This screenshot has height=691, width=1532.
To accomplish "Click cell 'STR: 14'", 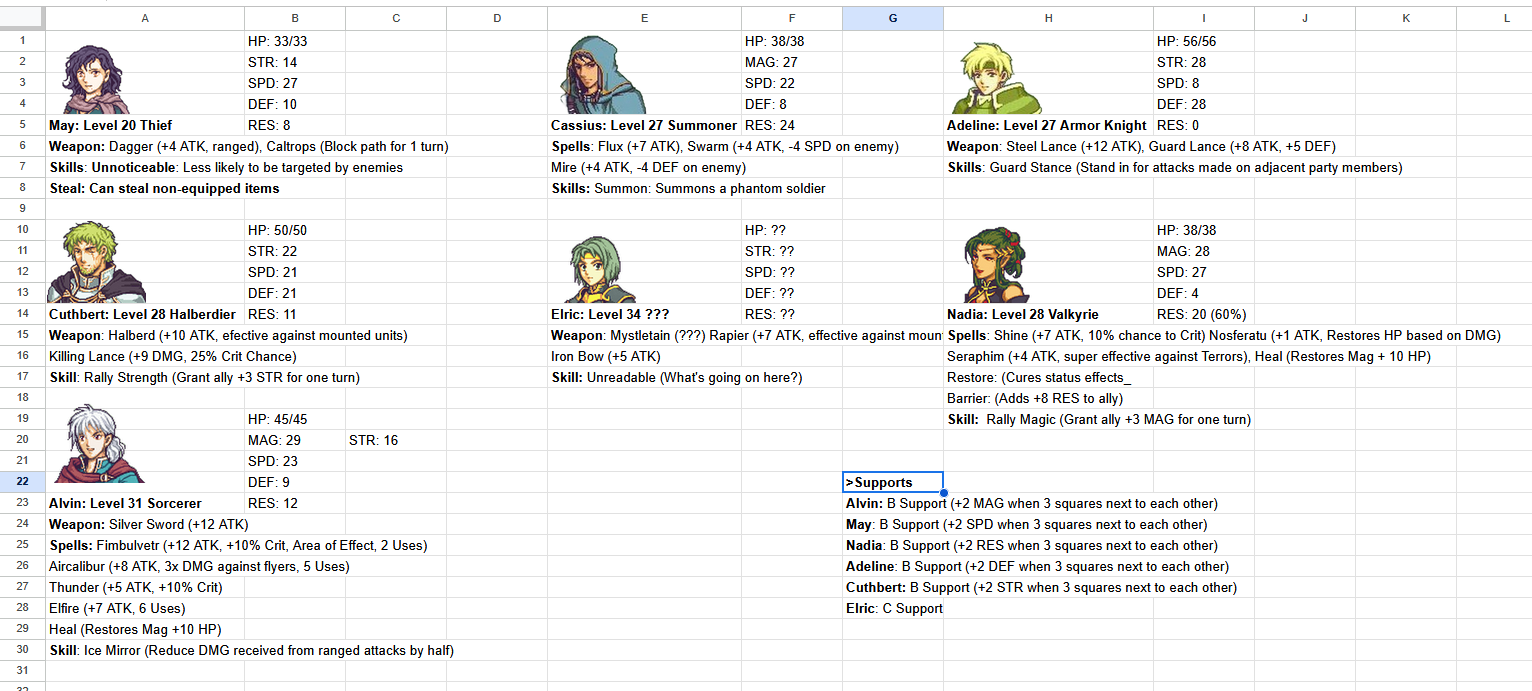I will 295,62.
